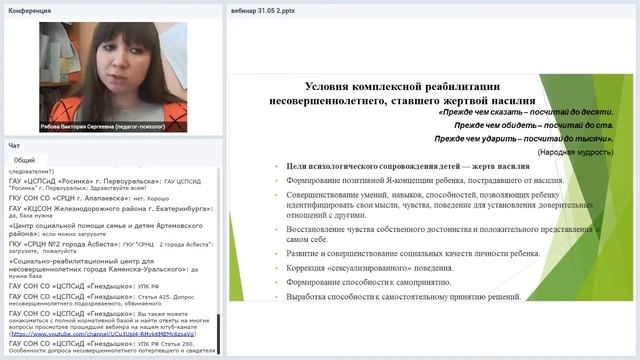The image size is (640, 360).
Task: Click the bullet 'Восстановление чувства собственного достоинства'
Action: point(443,234)
